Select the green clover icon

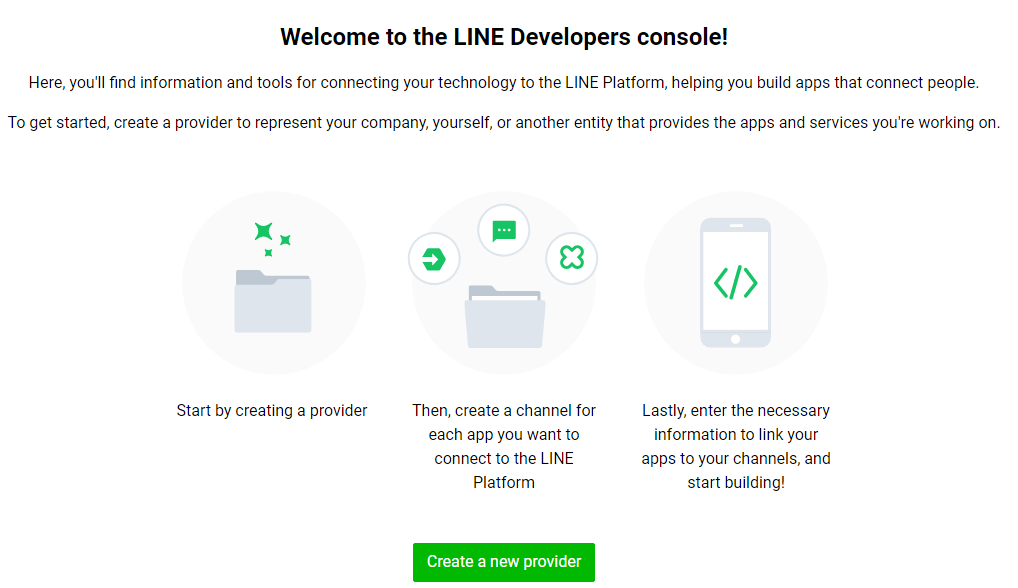572,258
